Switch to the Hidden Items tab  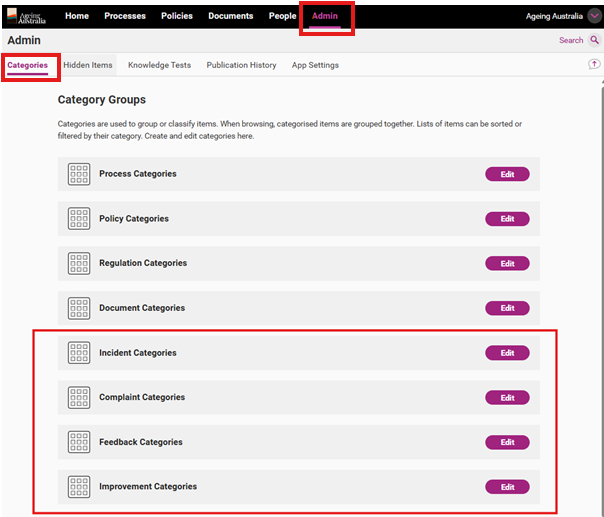(x=89, y=65)
